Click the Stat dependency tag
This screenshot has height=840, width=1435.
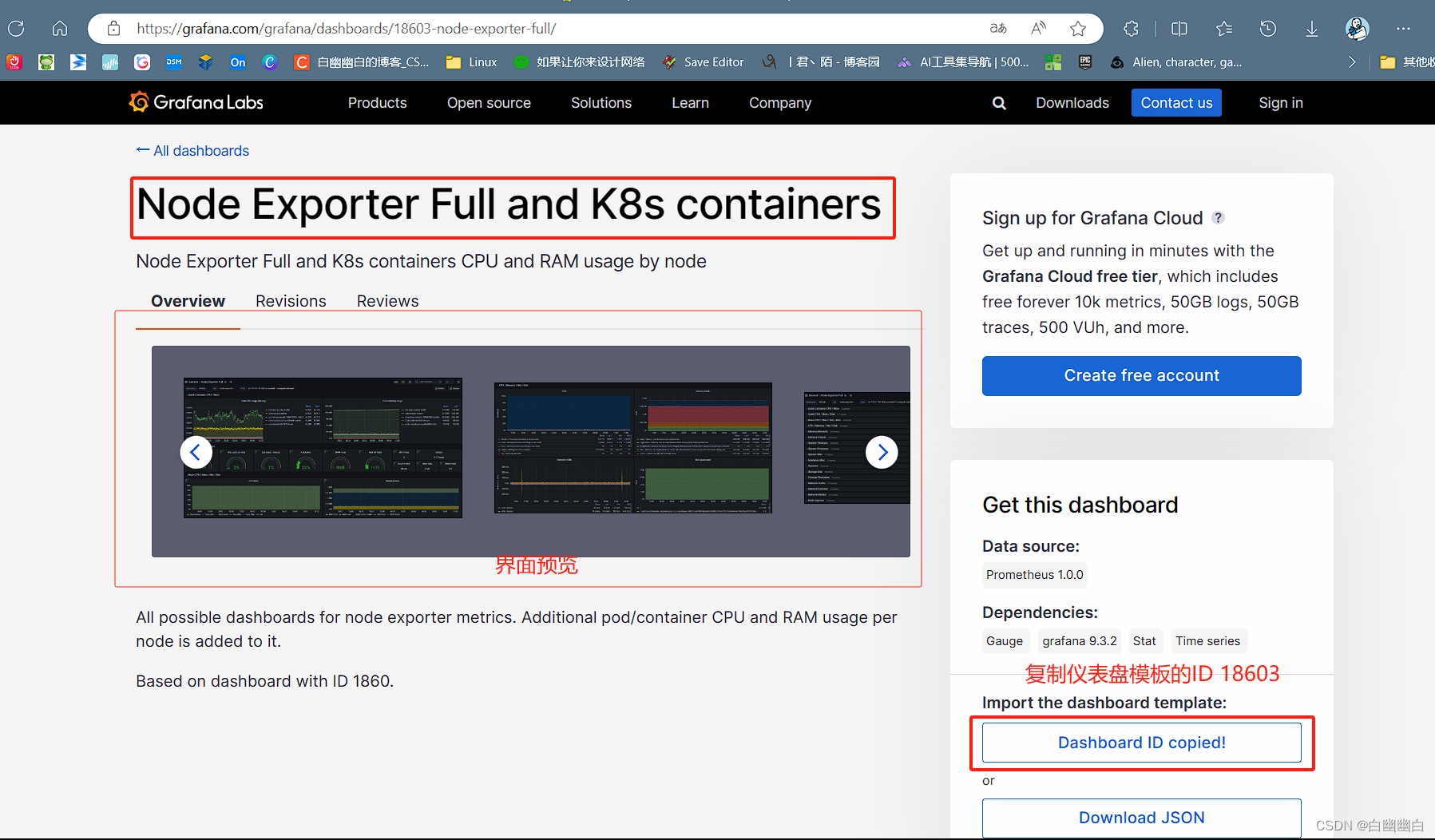click(x=1144, y=641)
